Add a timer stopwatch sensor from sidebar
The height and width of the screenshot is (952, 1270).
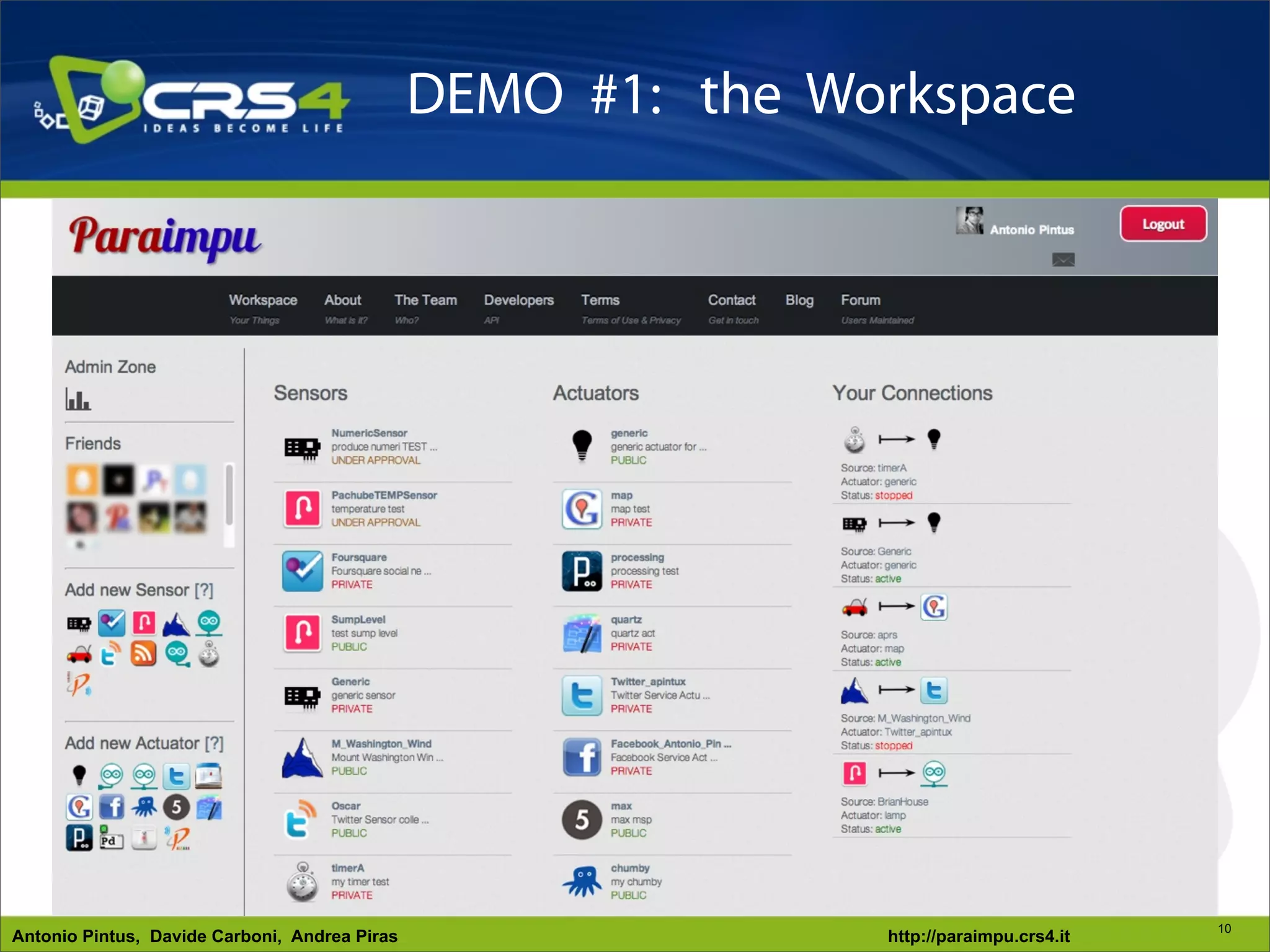coord(209,654)
